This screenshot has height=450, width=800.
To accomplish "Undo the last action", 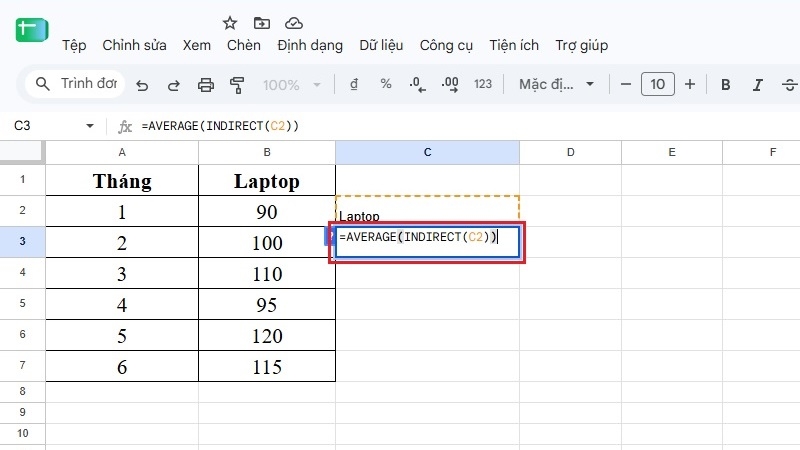I will coord(142,85).
